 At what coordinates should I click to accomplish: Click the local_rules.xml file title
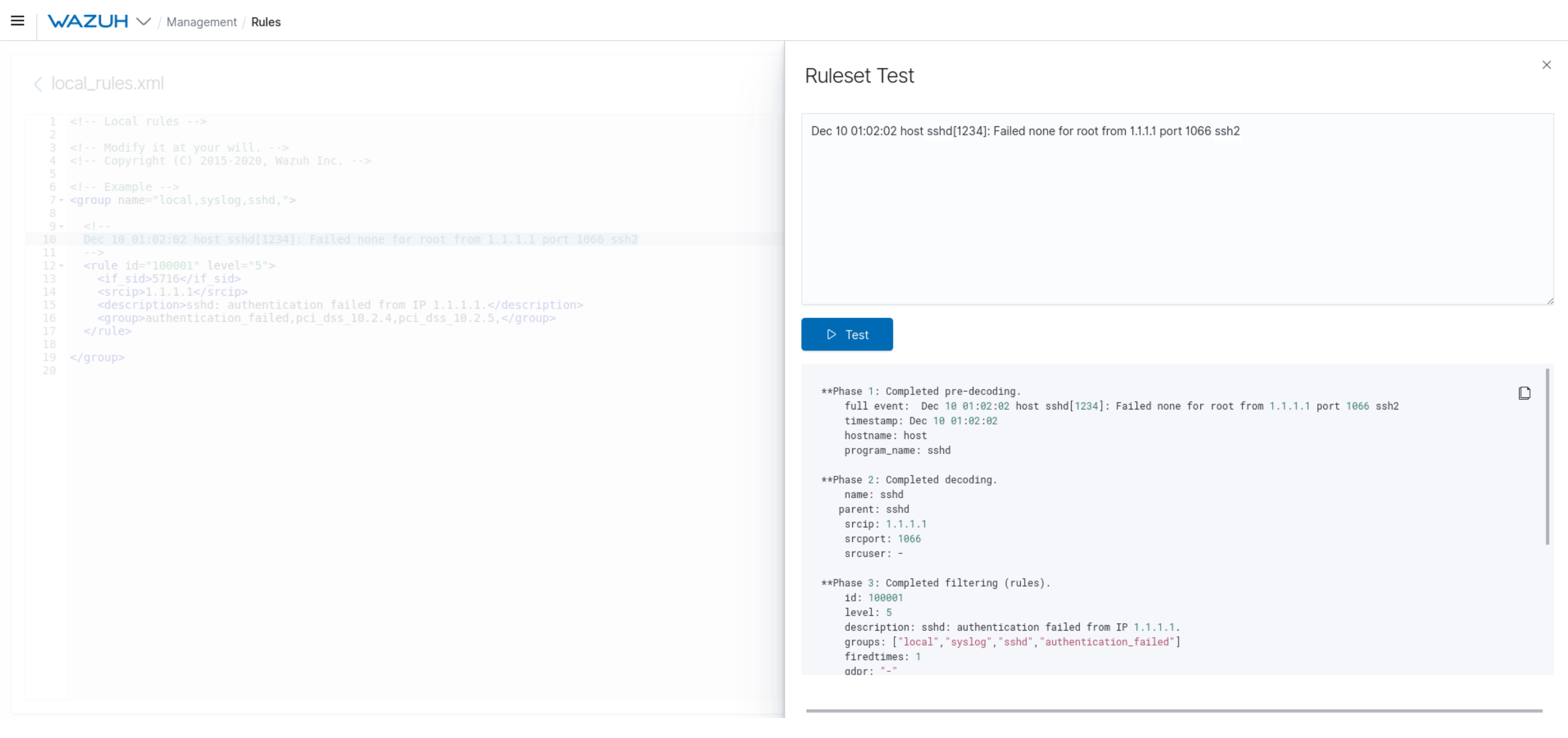(x=107, y=83)
